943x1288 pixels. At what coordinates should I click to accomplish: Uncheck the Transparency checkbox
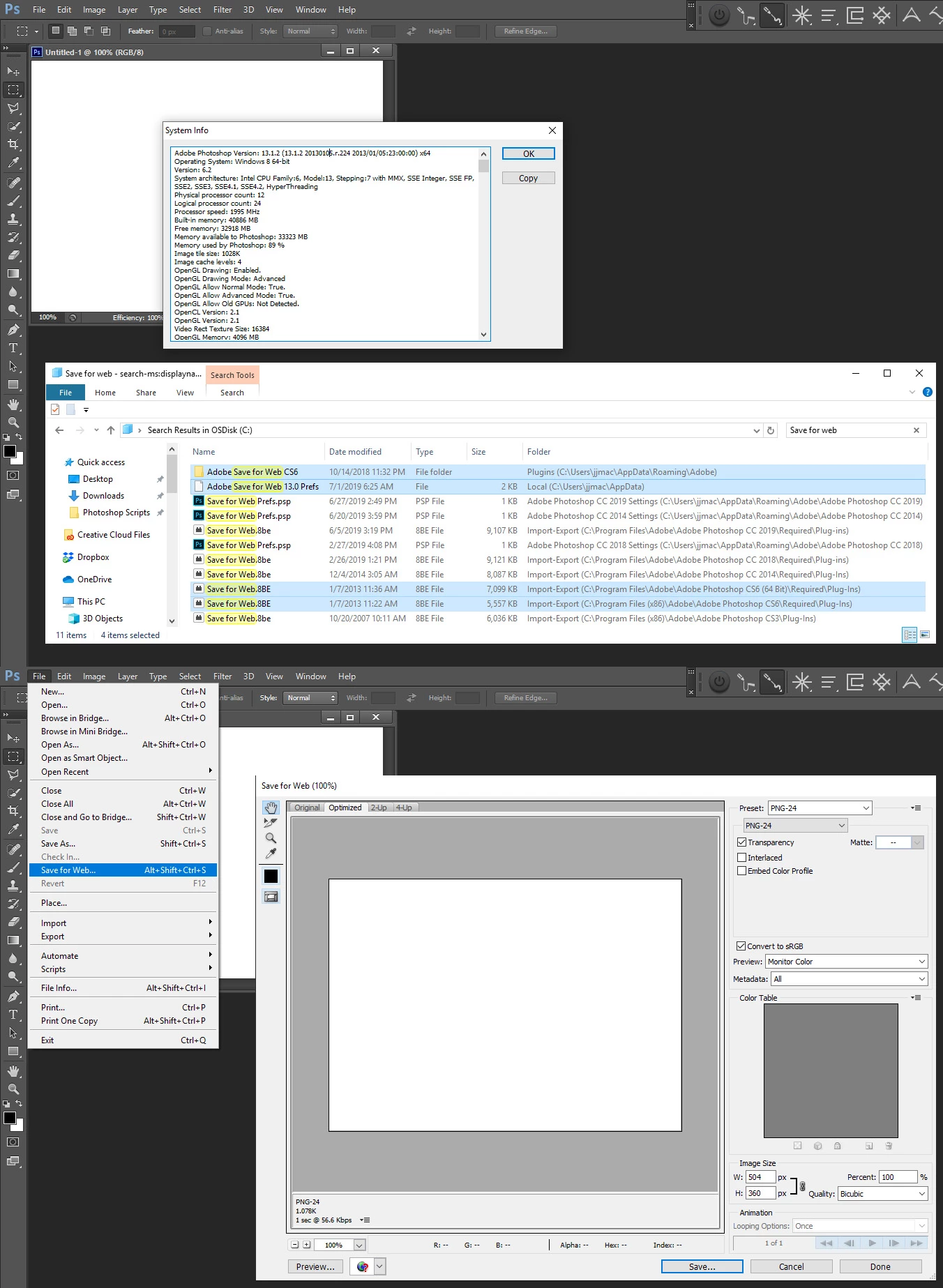coord(741,842)
